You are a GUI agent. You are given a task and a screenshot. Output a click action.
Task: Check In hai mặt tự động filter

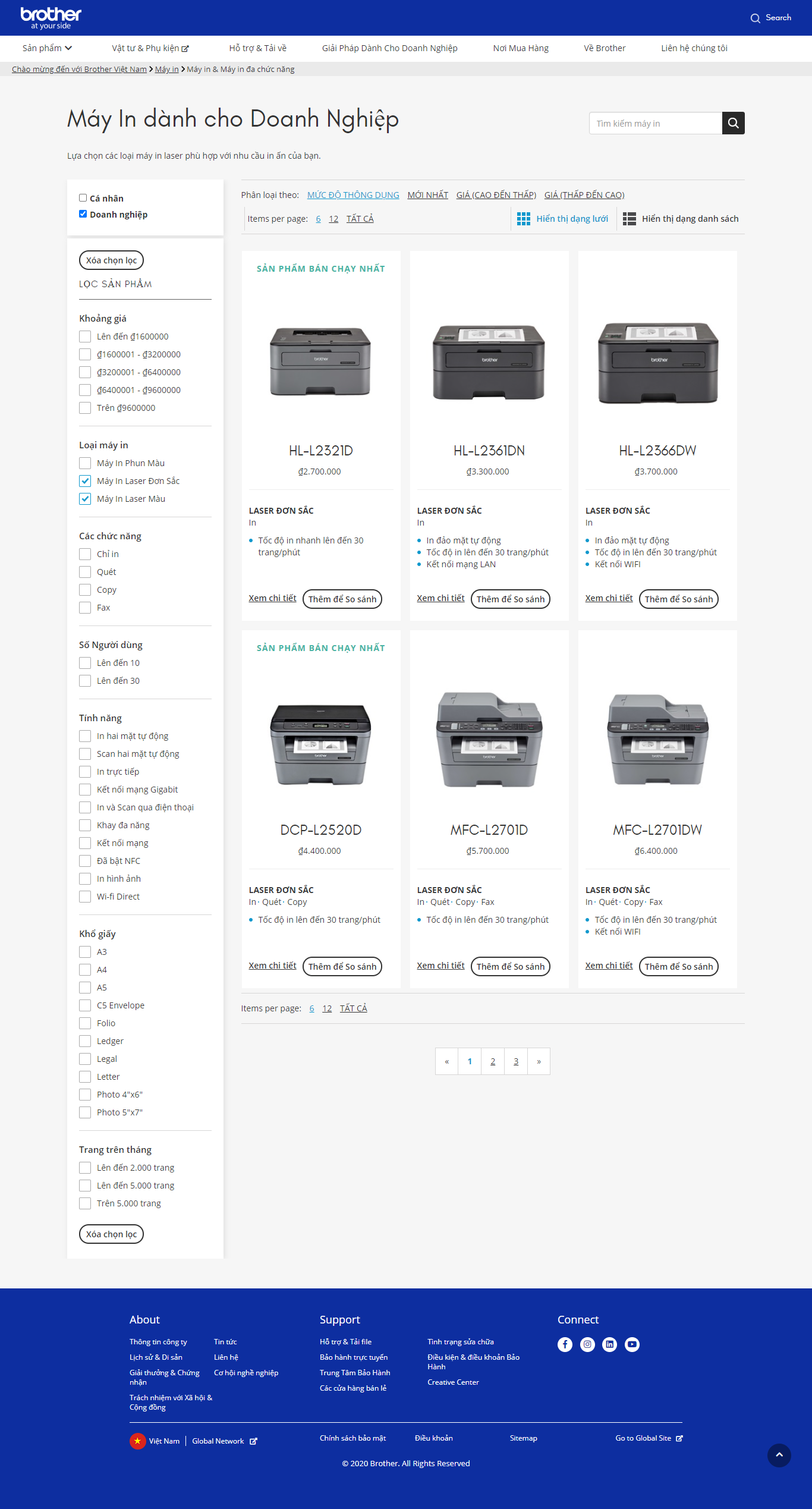point(85,736)
